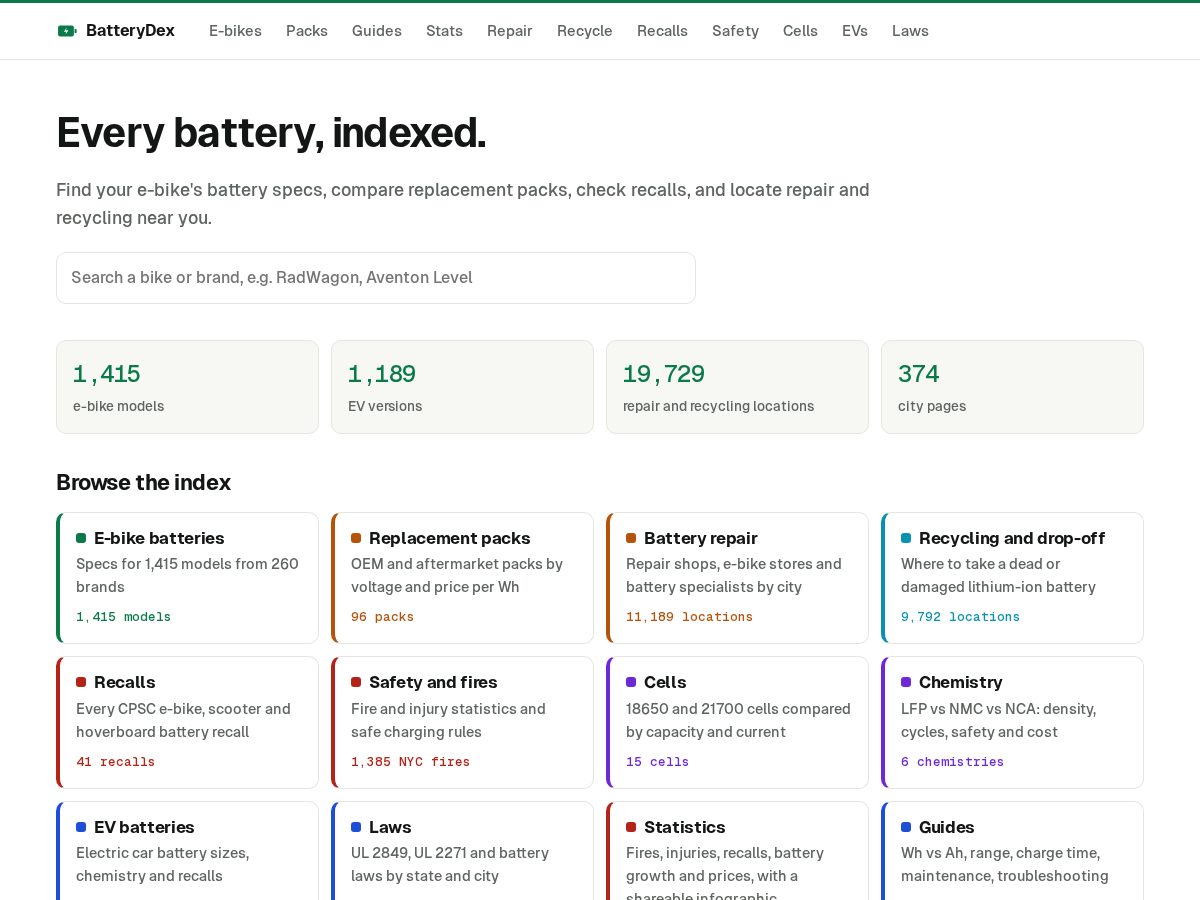The width and height of the screenshot is (1200, 900).
Task: Open the Chemistry card title
Action: [961, 682]
